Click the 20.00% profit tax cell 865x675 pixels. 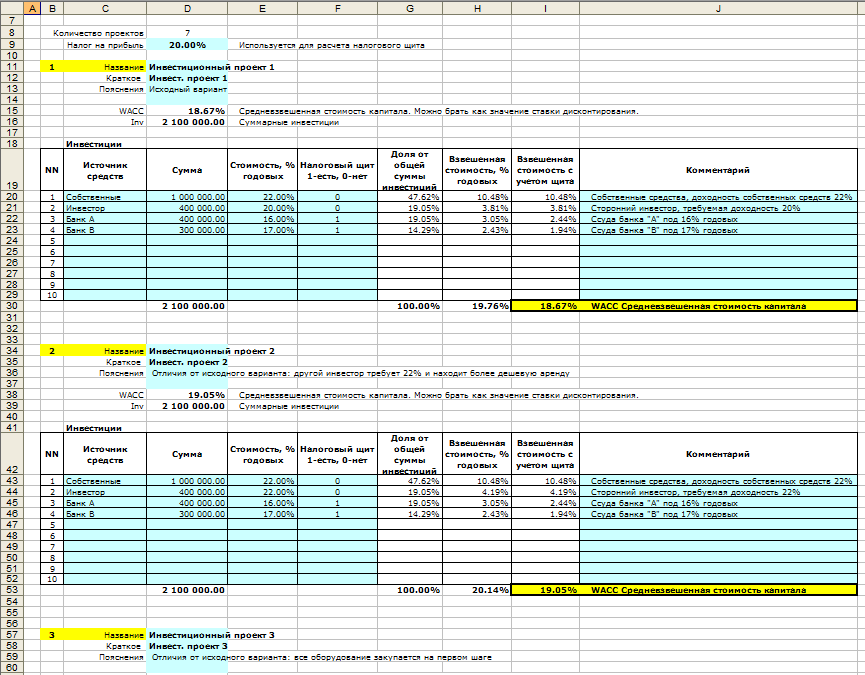186,45
